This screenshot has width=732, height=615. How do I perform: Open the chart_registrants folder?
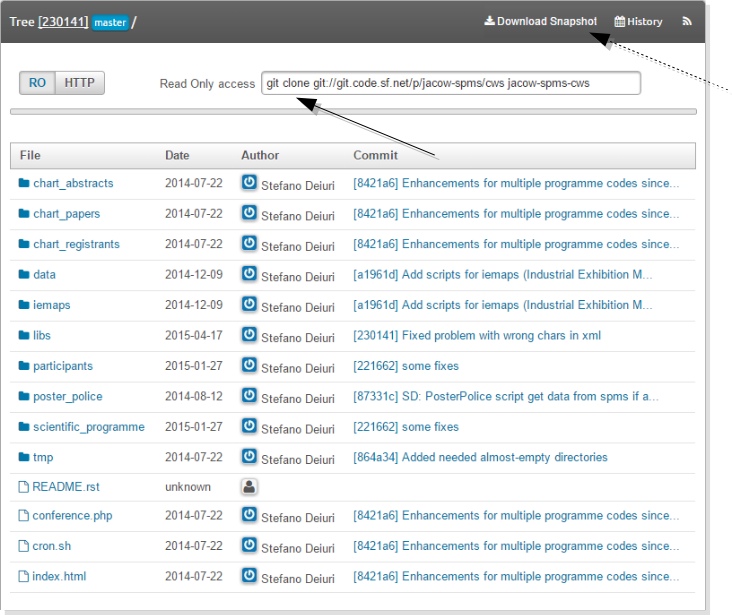(77, 244)
